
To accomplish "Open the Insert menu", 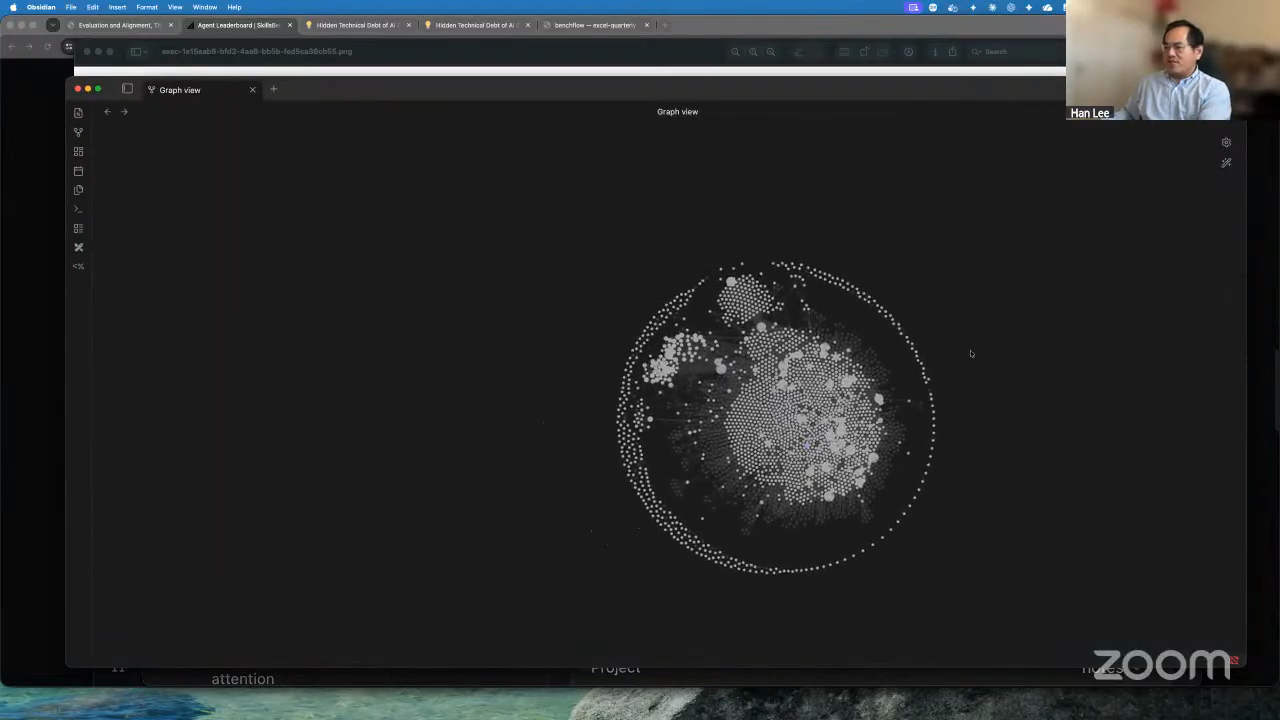I will tap(117, 7).
